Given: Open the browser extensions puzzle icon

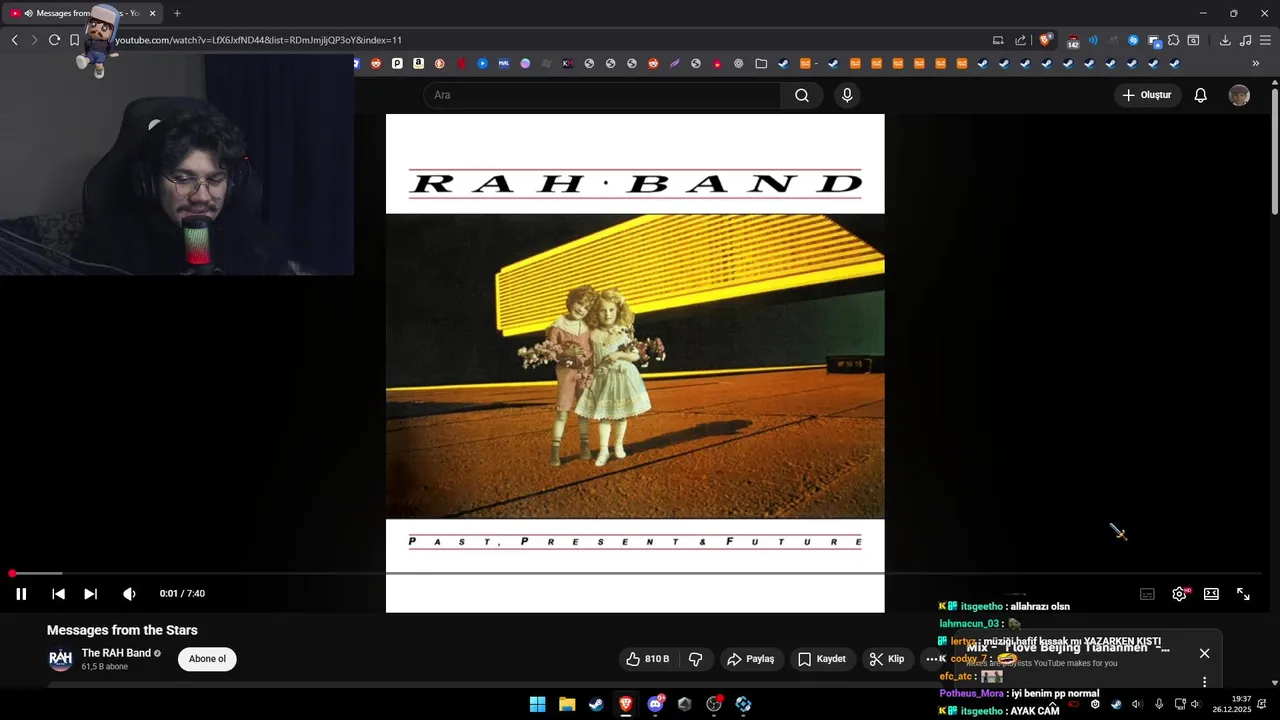Looking at the screenshot, I should click(1174, 40).
